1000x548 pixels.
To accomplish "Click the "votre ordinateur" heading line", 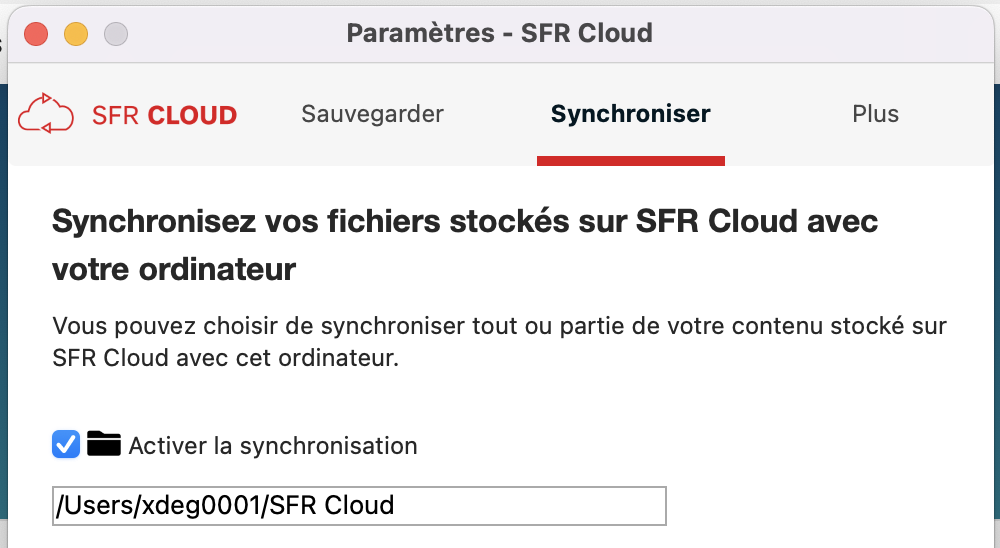I will pyautogui.click(x=173, y=269).
